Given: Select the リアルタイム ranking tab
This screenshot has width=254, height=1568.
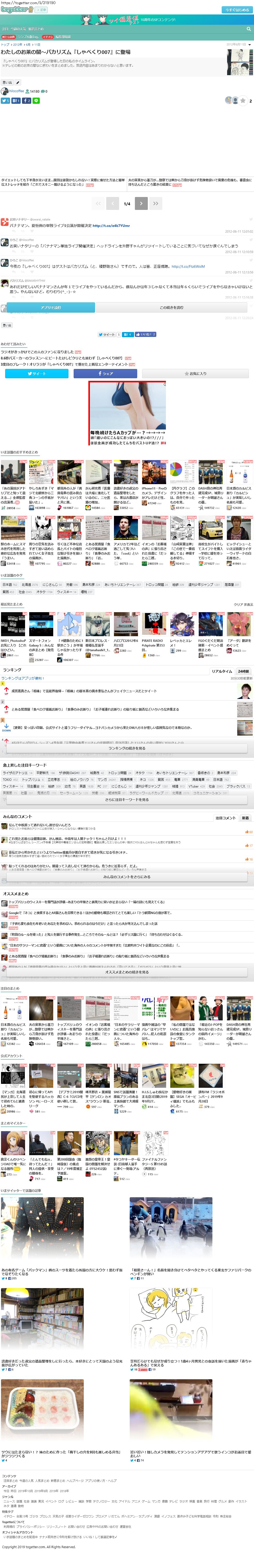Looking at the screenshot, I should [222, 671].
